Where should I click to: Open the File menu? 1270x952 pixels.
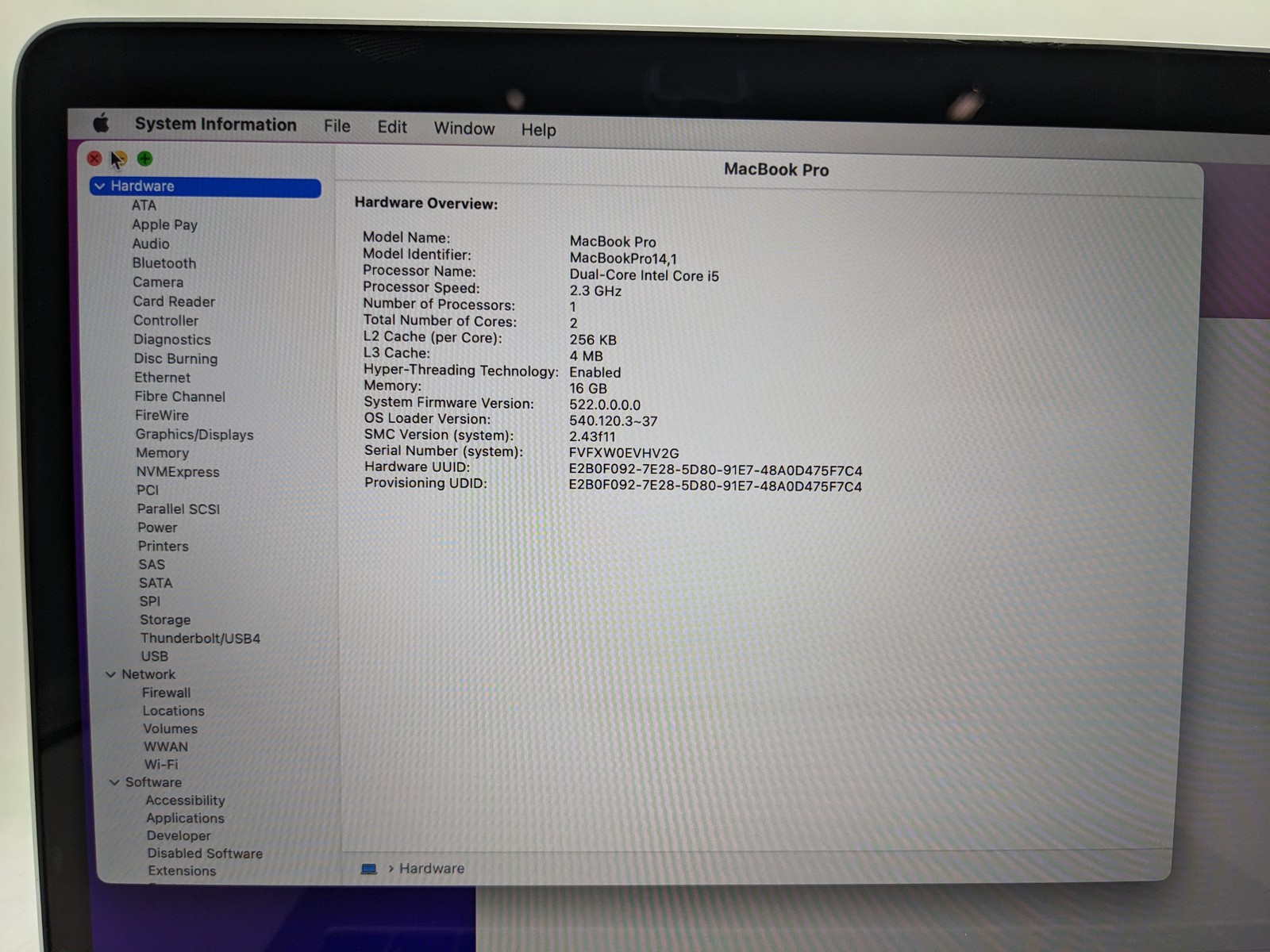click(x=337, y=126)
